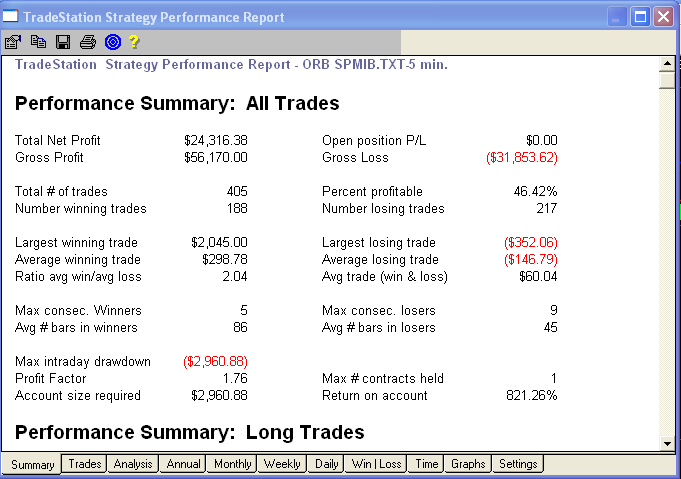Click the scrollbar down arrow
The image size is (681, 479).
tap(667, 443)
